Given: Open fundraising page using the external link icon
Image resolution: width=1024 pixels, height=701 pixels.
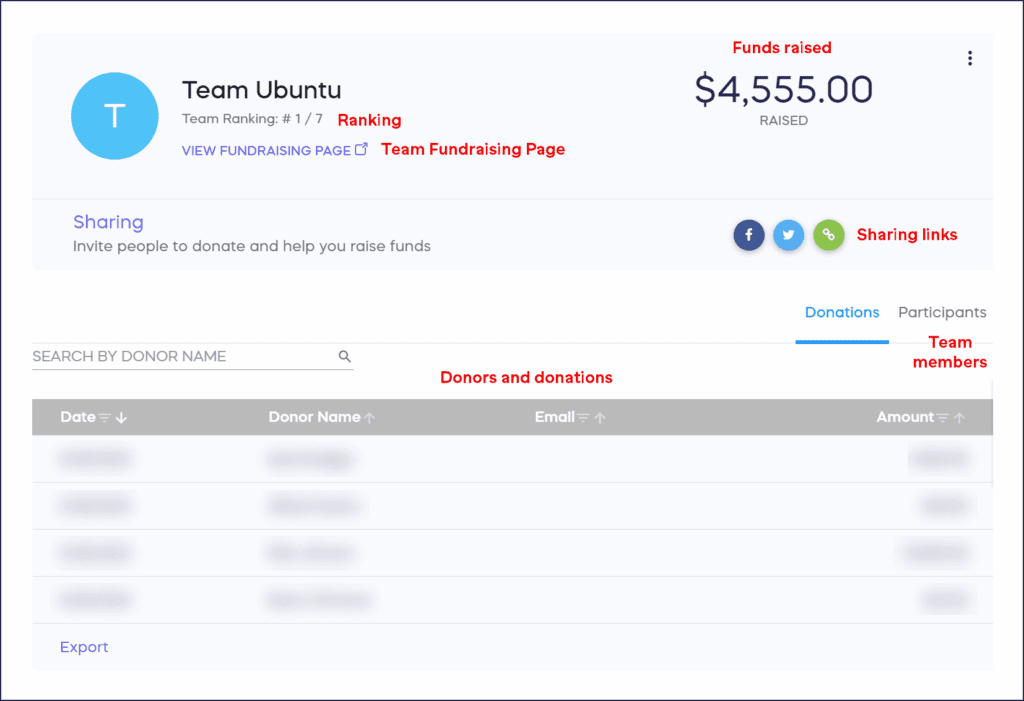Looking at the screenshot, I should click(x=361, y=146).
